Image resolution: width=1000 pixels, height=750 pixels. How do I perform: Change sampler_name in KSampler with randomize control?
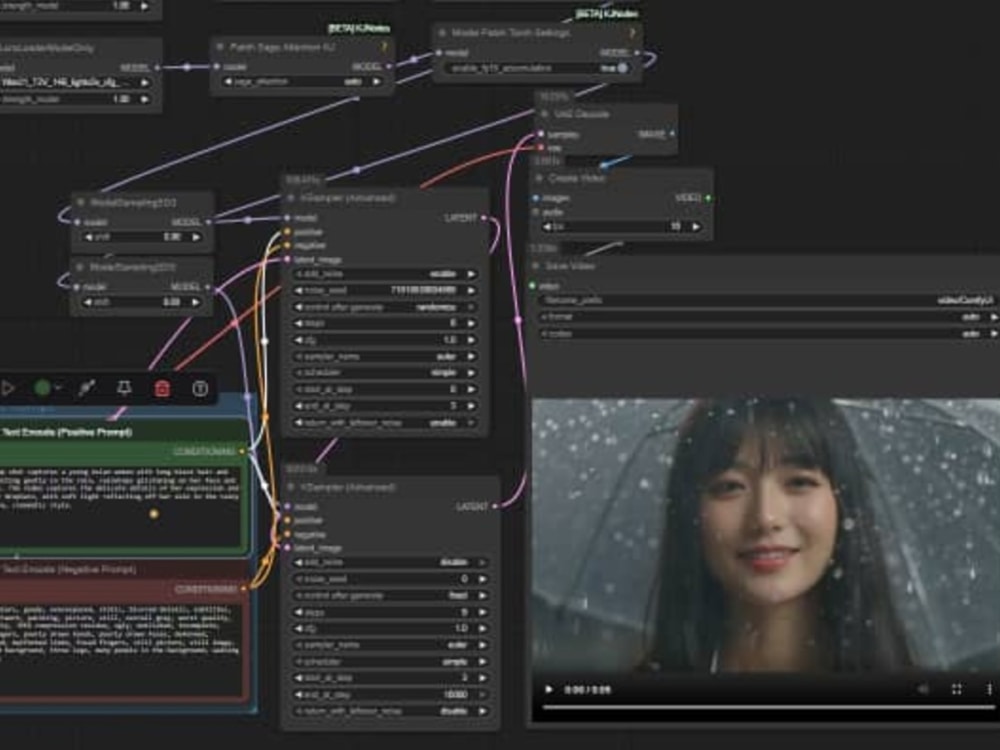[385, 357]
